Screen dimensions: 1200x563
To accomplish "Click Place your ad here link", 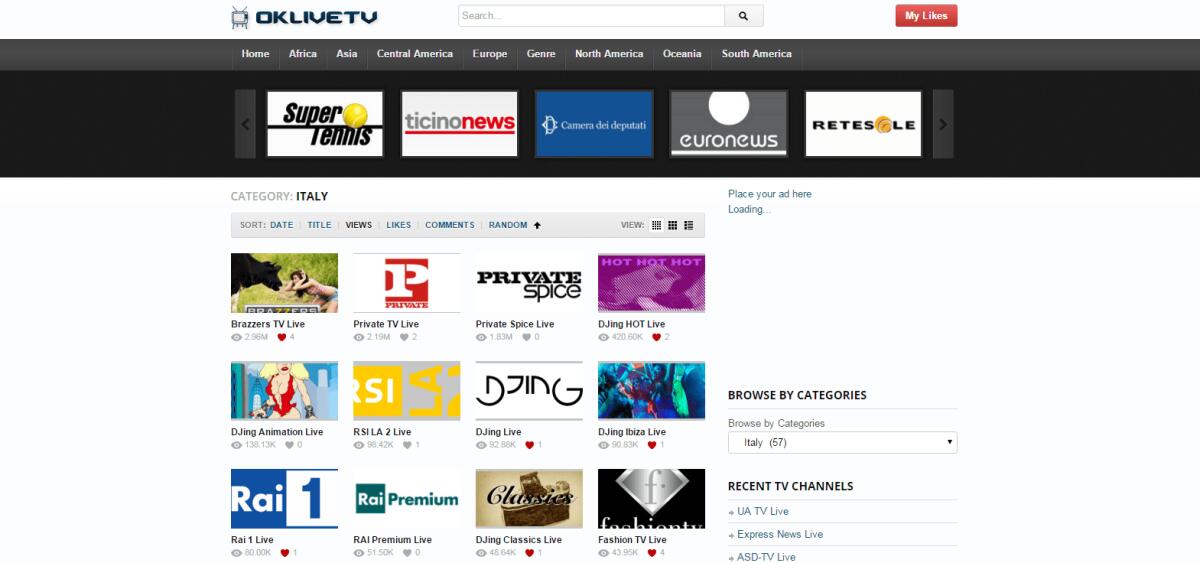I will [x=770, y=194].
